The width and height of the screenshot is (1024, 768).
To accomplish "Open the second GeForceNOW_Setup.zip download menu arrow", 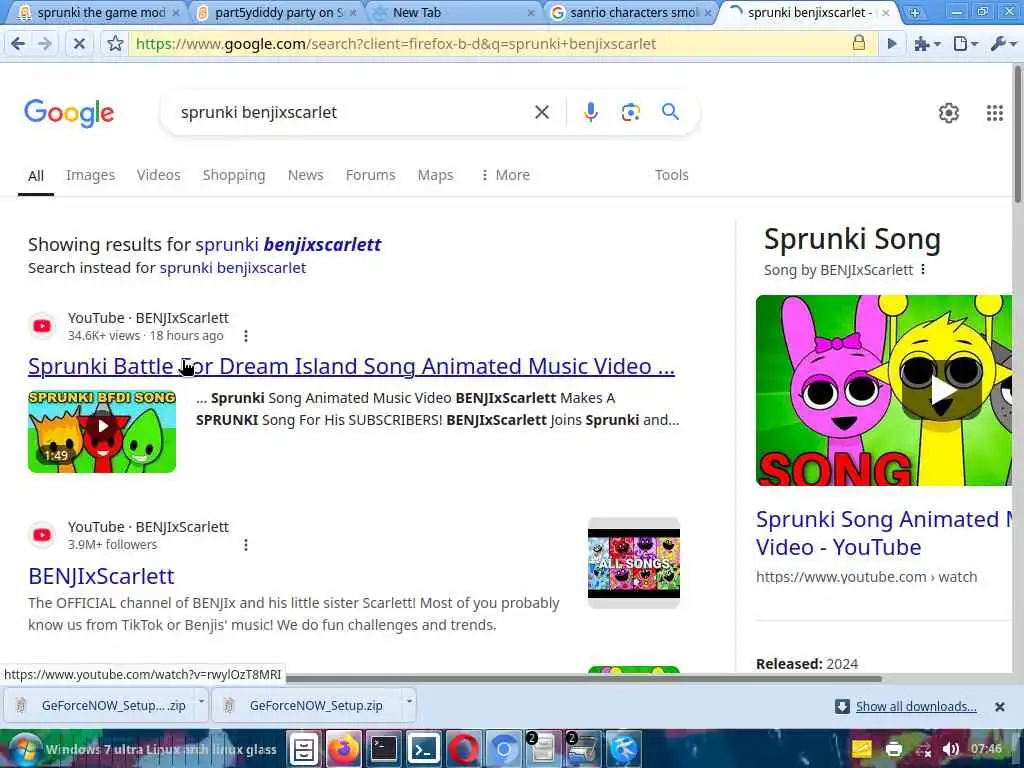I will pos(409,701).
